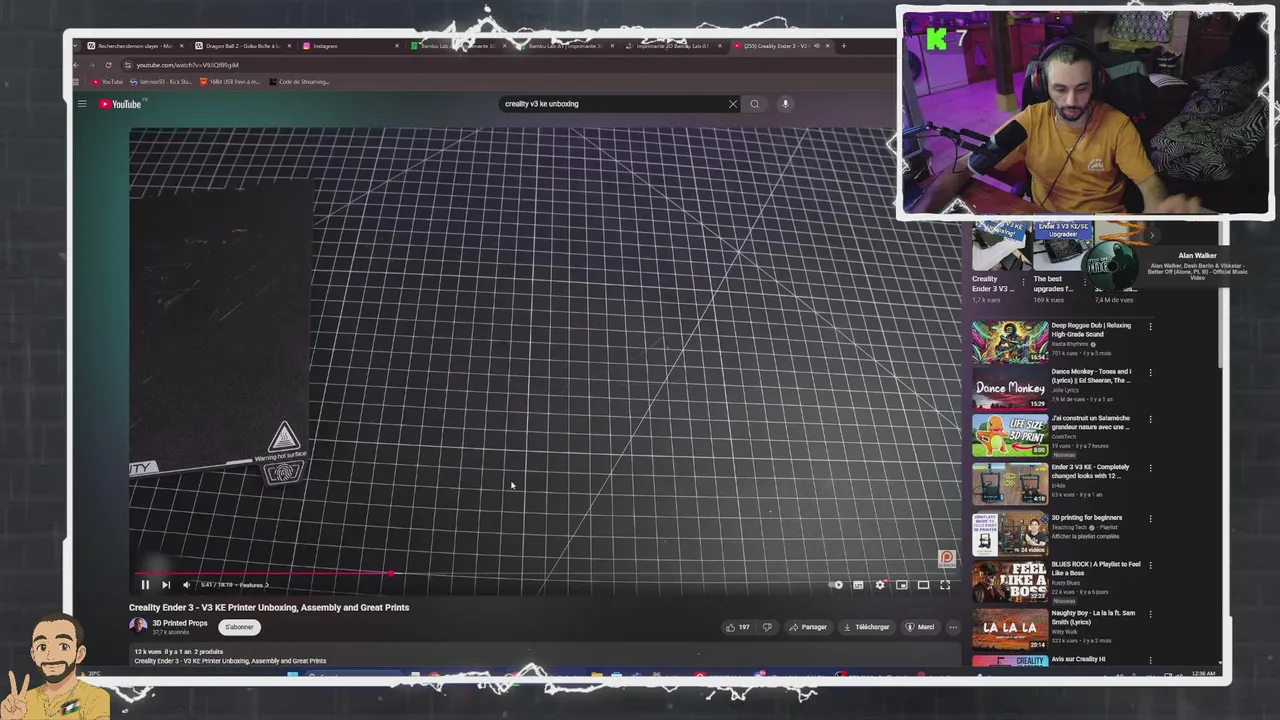Open the 3D Printed Props channel name
1280x720 pixels.
click(180, 623)
